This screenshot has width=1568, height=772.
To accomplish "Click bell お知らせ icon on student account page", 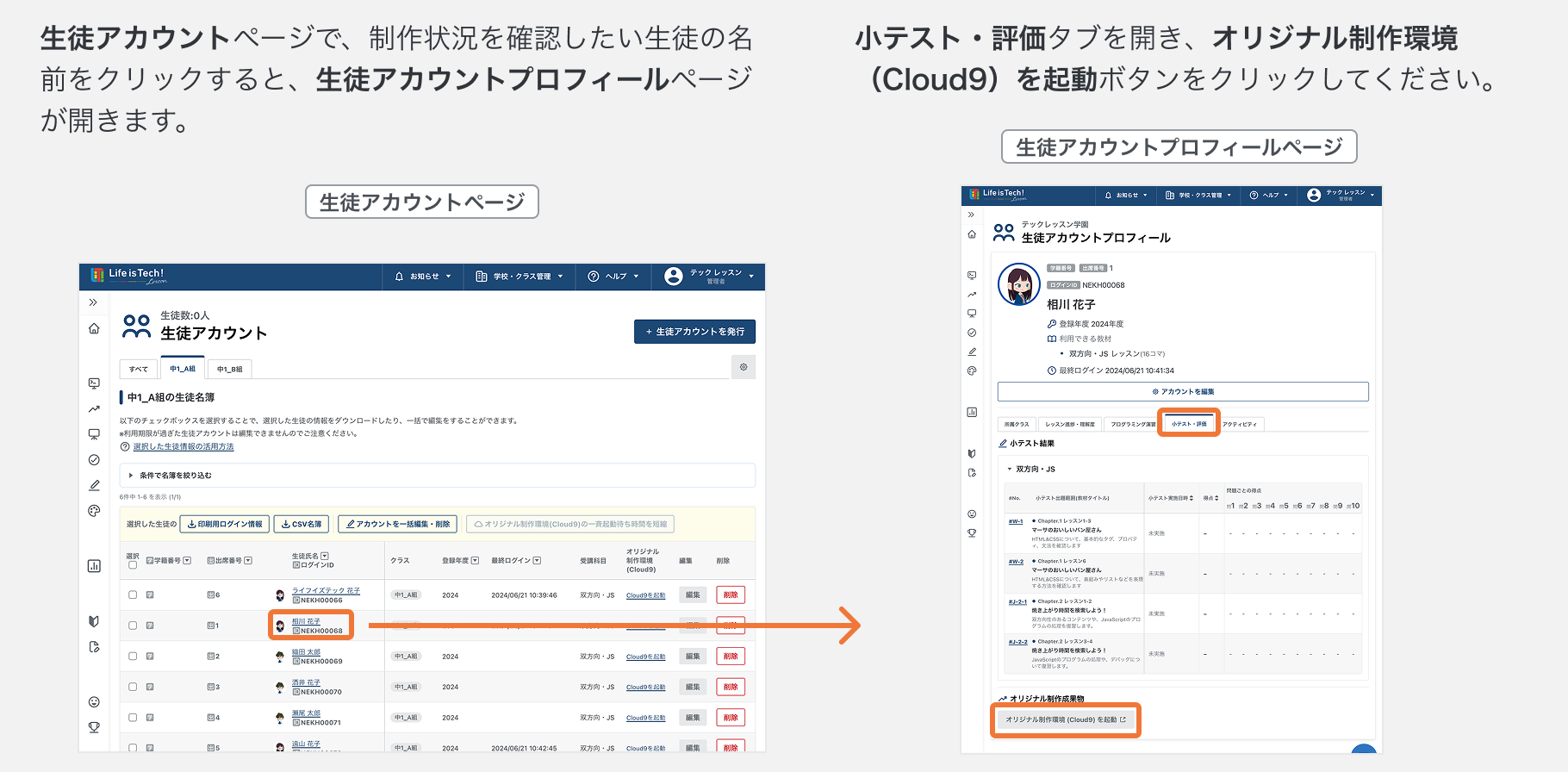I will 399,277.
